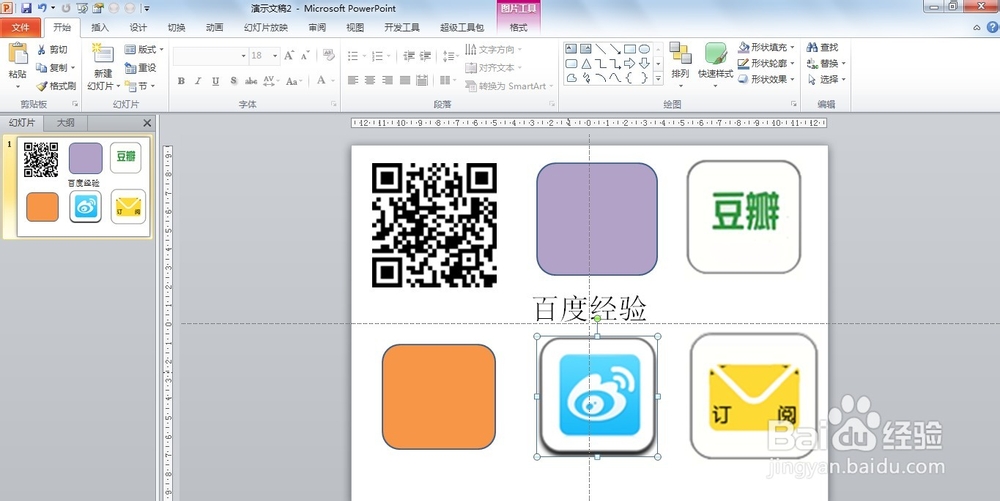Select the orange rounded rectangle on slide
Screen dimensions: 1000x501
439,396
